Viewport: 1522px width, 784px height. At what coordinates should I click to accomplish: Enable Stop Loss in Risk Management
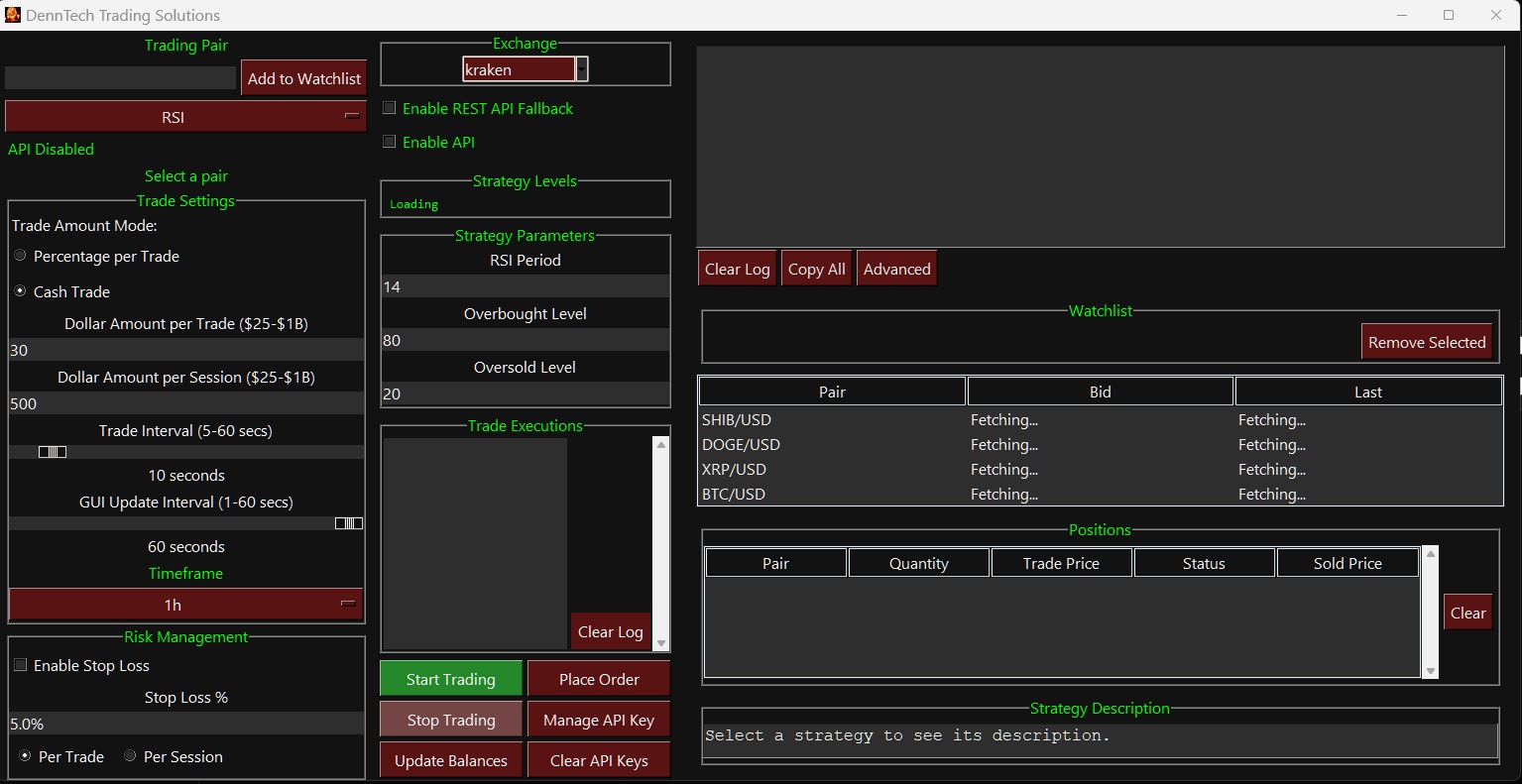point(21,665)
